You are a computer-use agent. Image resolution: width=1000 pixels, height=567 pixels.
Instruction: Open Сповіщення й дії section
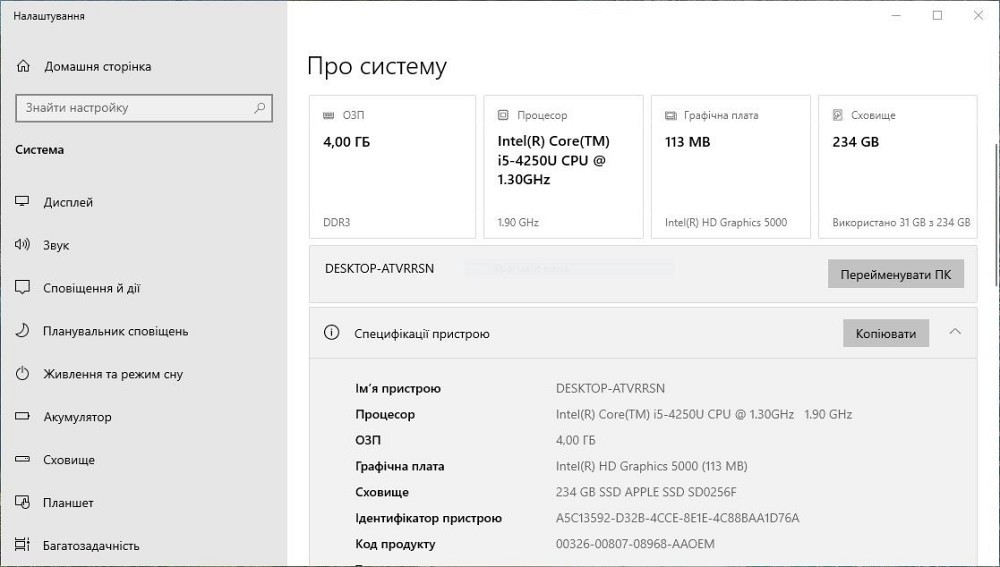point(91,288)
